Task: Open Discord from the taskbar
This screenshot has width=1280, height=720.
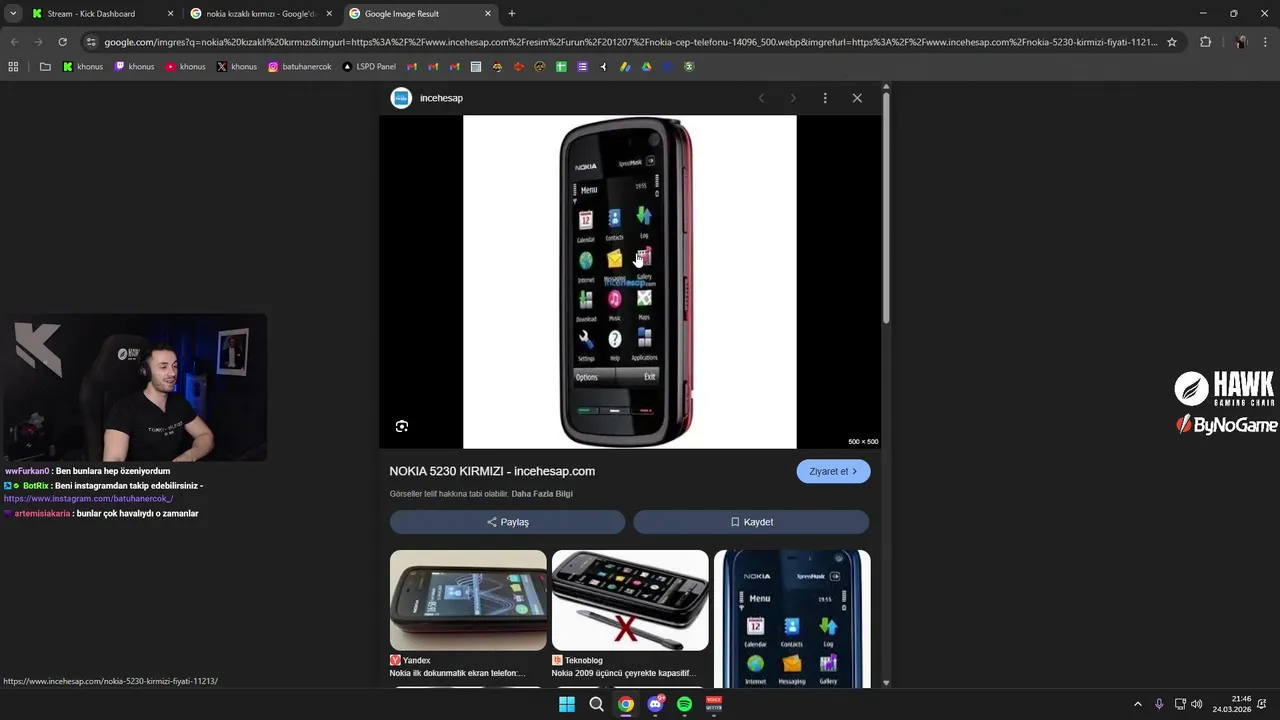Action: click(x=655, y=704)
